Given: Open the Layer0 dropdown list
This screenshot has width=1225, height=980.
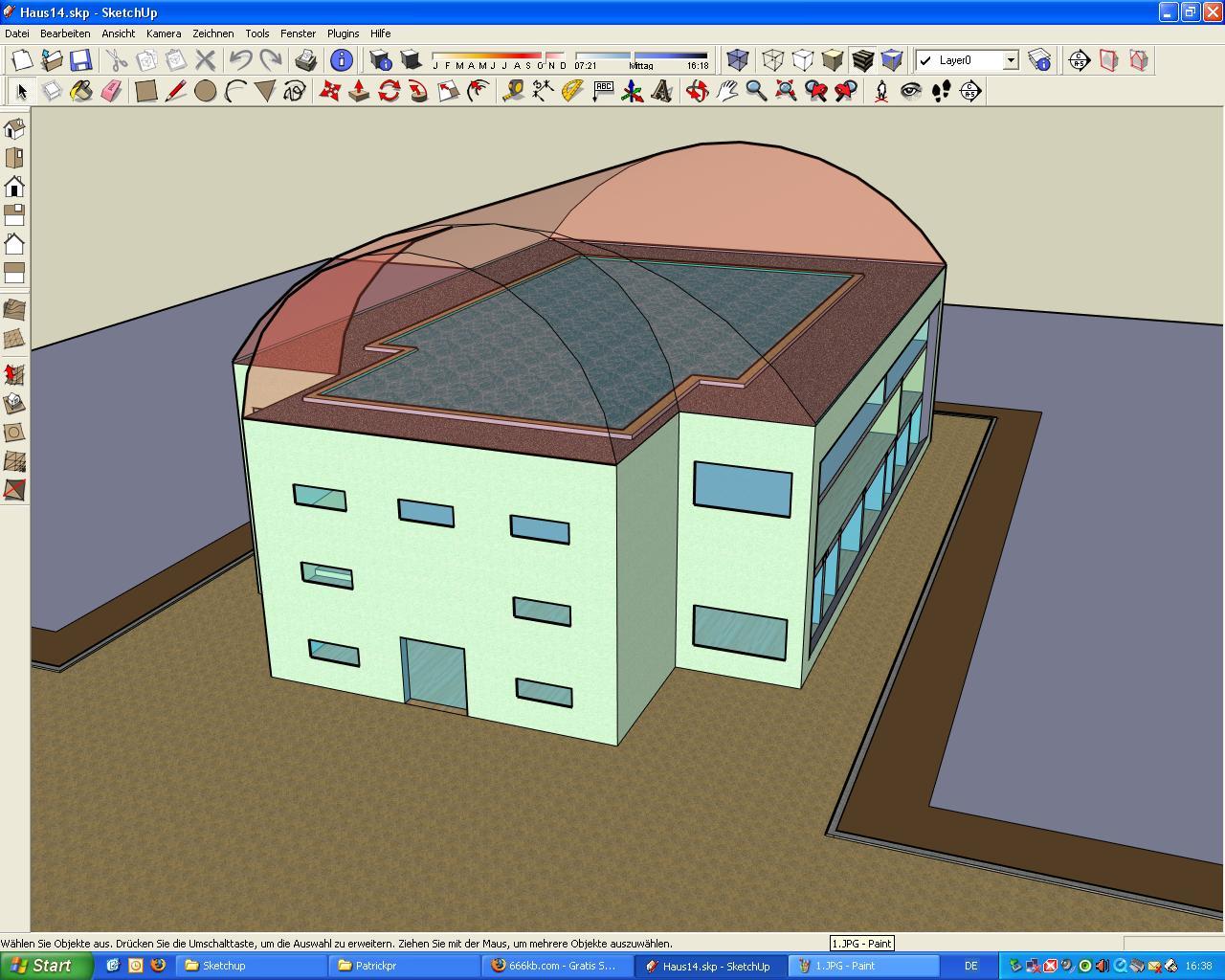Looking at the screenshot, I should tap(1010, 60).
